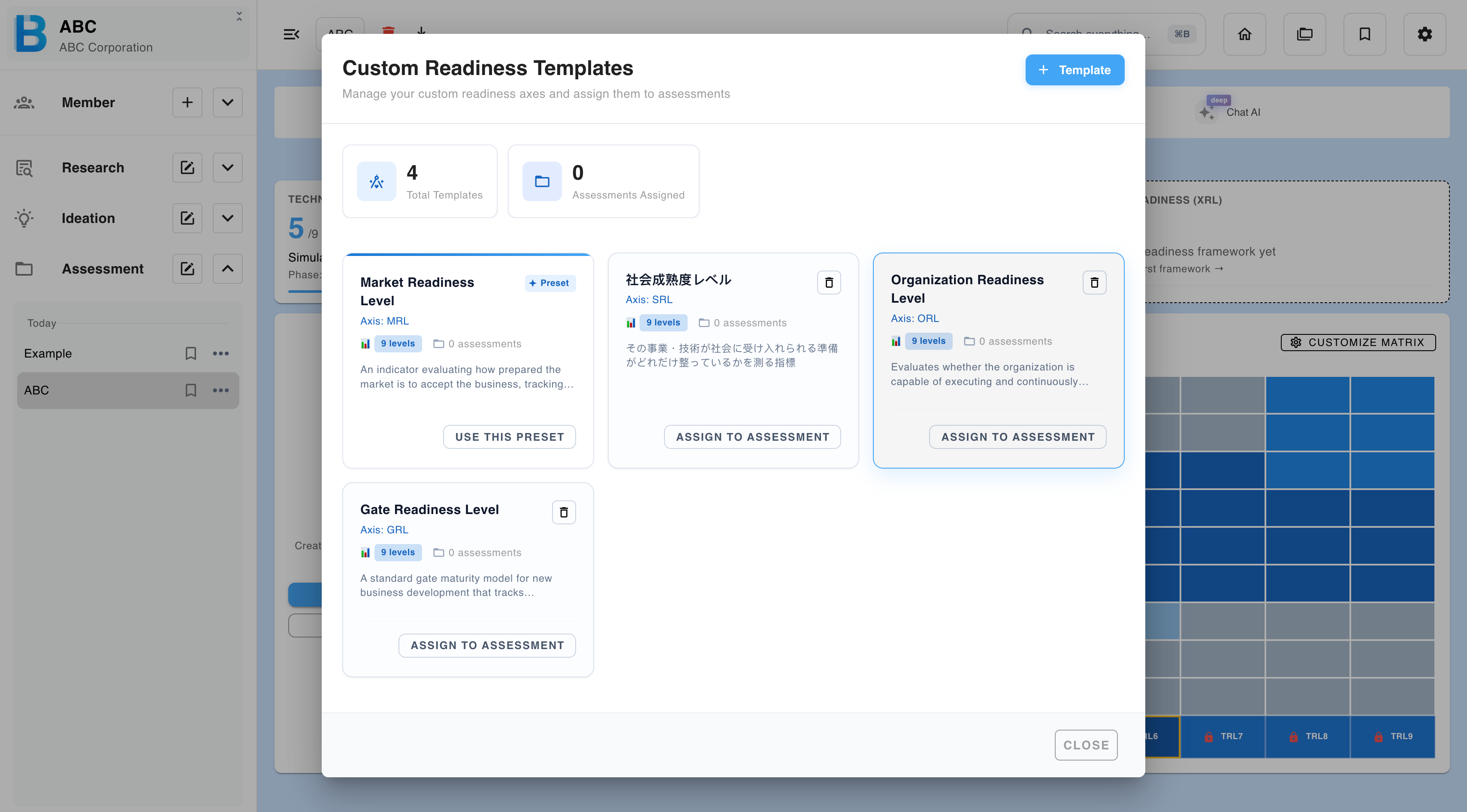Open the Member menu item

point(88,102)
